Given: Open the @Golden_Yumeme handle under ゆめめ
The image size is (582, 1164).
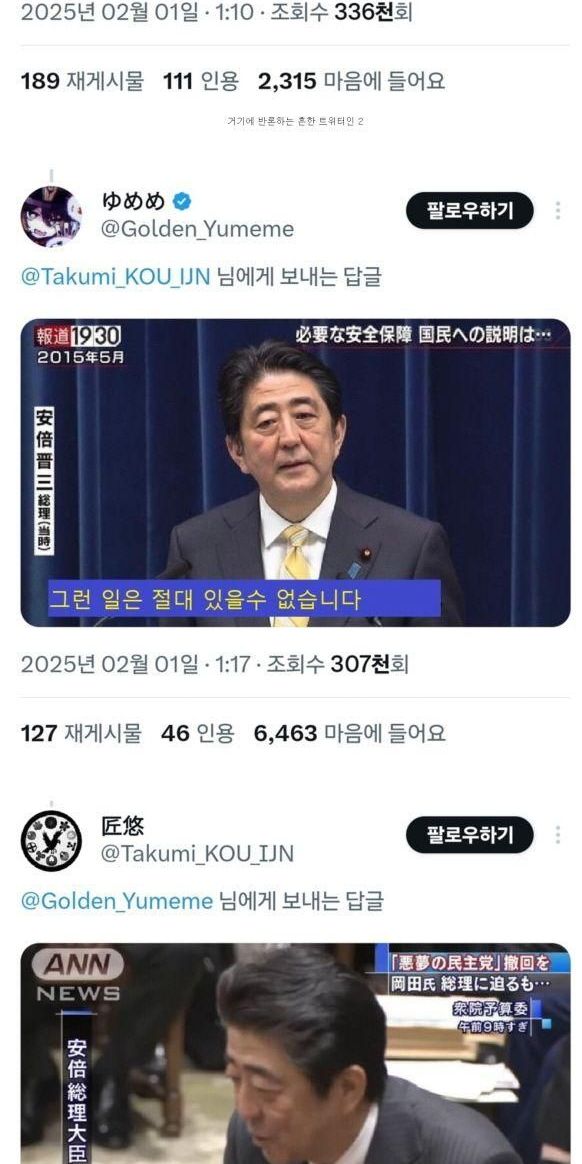Looking at the screenshot, I should [x=197, y=229].
